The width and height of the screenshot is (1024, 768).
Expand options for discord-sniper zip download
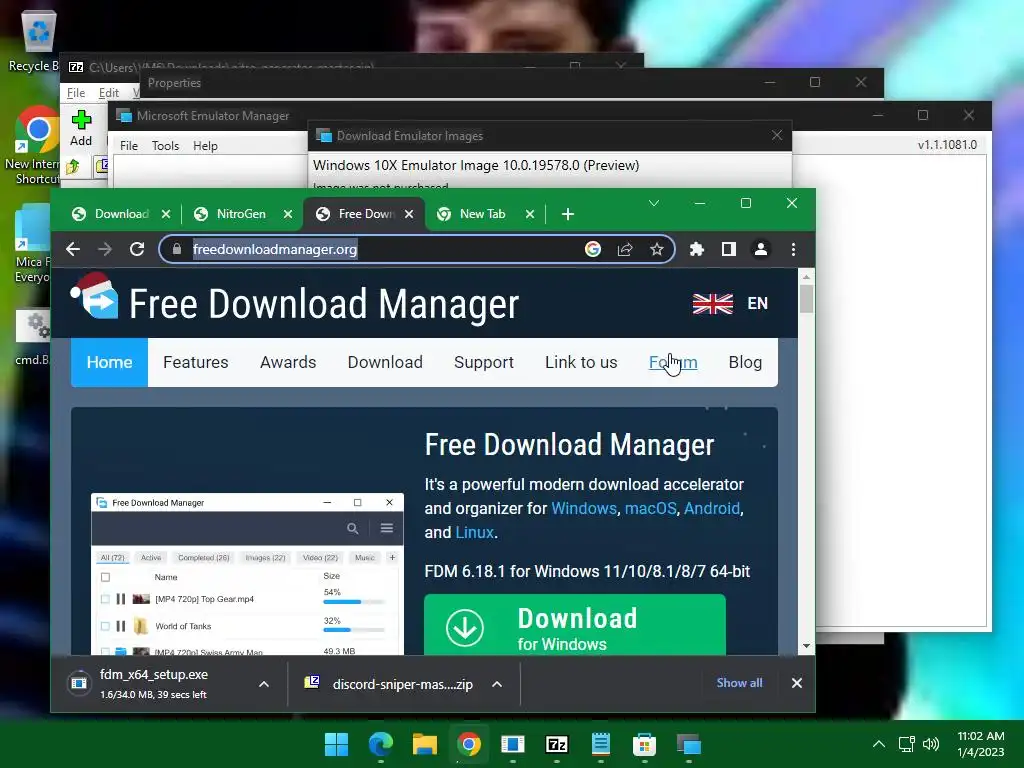497,684
